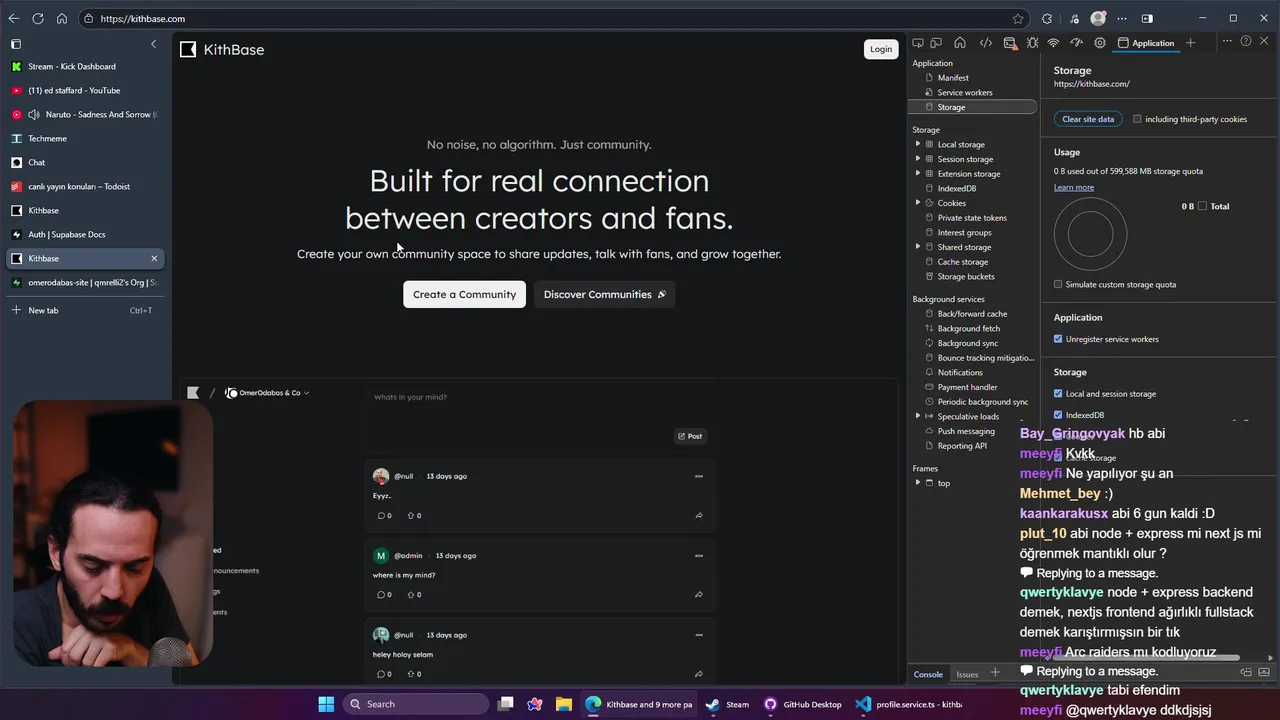Open the OmerOdabas & Co community dropdown
The height and width of the screenshot is (720, 1280).
(x=268, y=393)
